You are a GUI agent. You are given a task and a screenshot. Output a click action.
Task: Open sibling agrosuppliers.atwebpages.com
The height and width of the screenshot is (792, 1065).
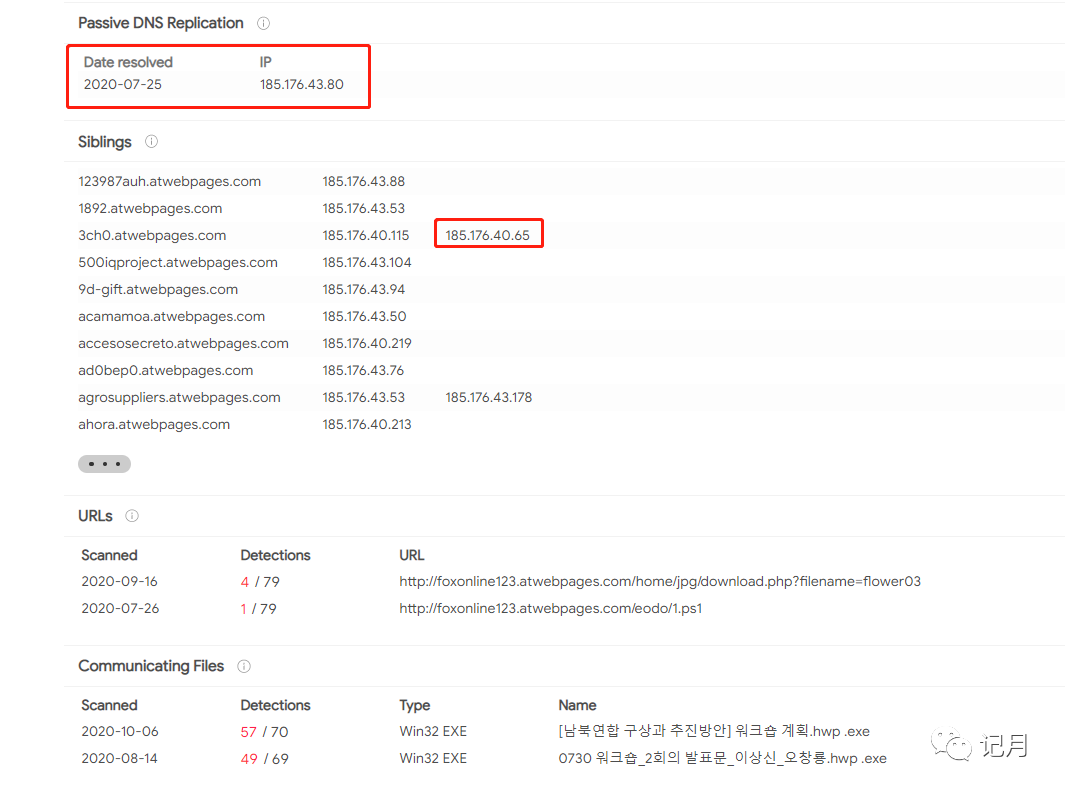(179, 397)
